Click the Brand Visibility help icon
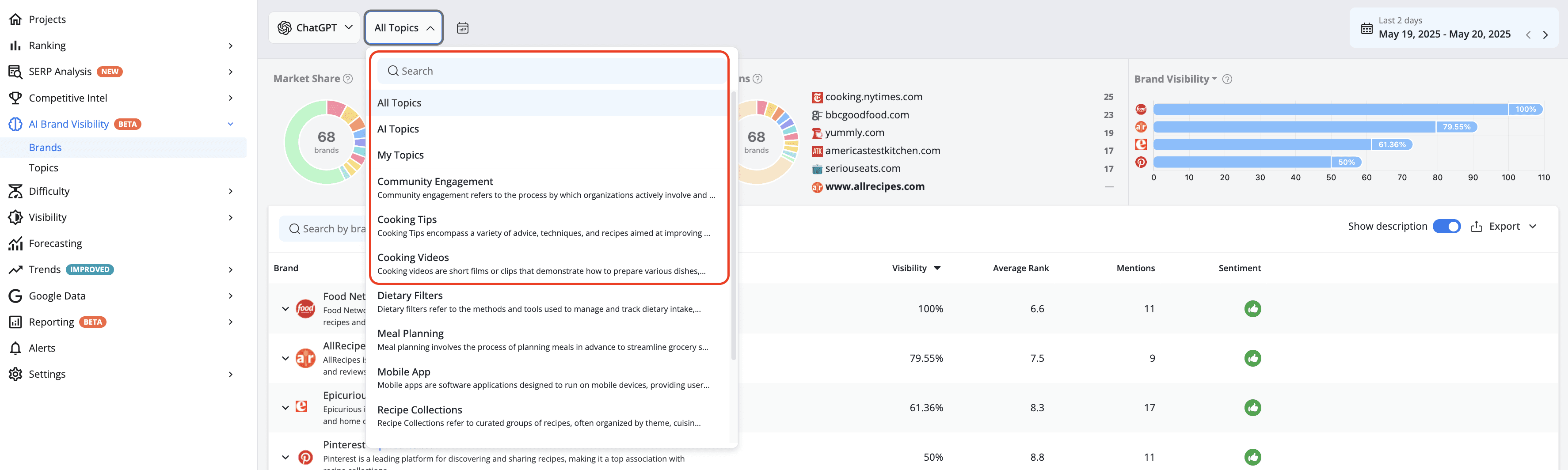Screen dimensions: 1568x470 [1227, 79]
